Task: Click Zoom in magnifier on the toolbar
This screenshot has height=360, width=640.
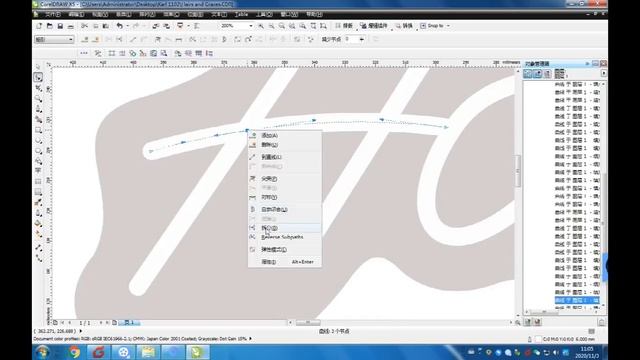Action: coord(261,26)
